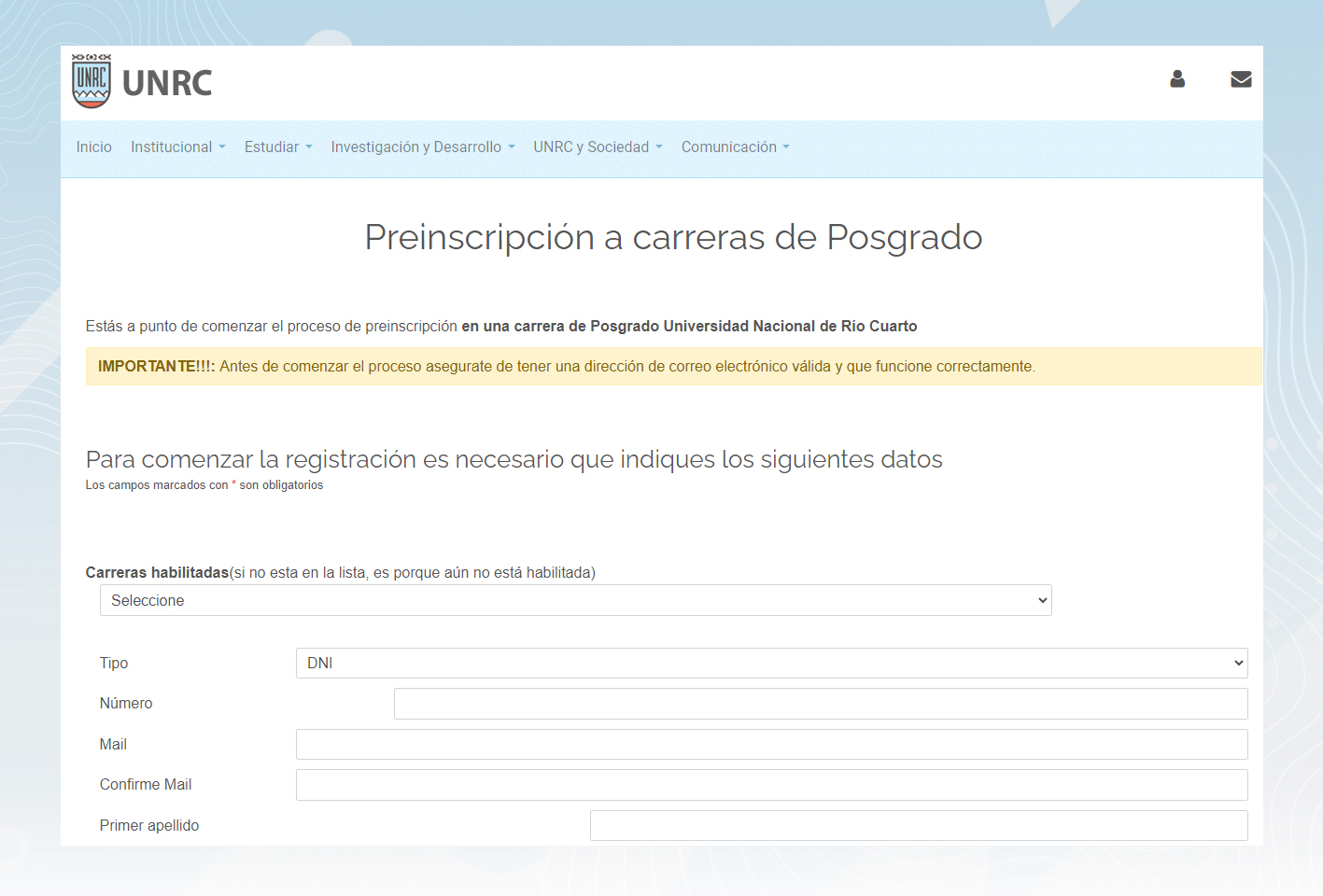Click the chevron arrow of Carreras dropdown
The height and width of the screenshot is (896, 1323).
tap(1042, 600)
